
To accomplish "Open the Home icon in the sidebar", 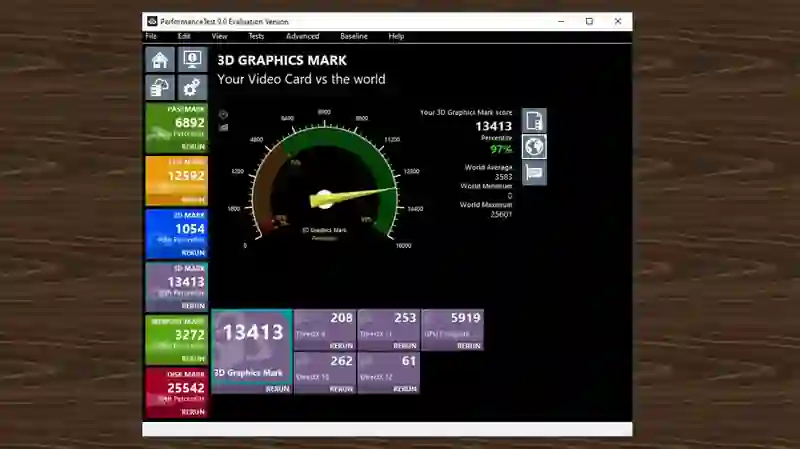I will click(160, 60).
